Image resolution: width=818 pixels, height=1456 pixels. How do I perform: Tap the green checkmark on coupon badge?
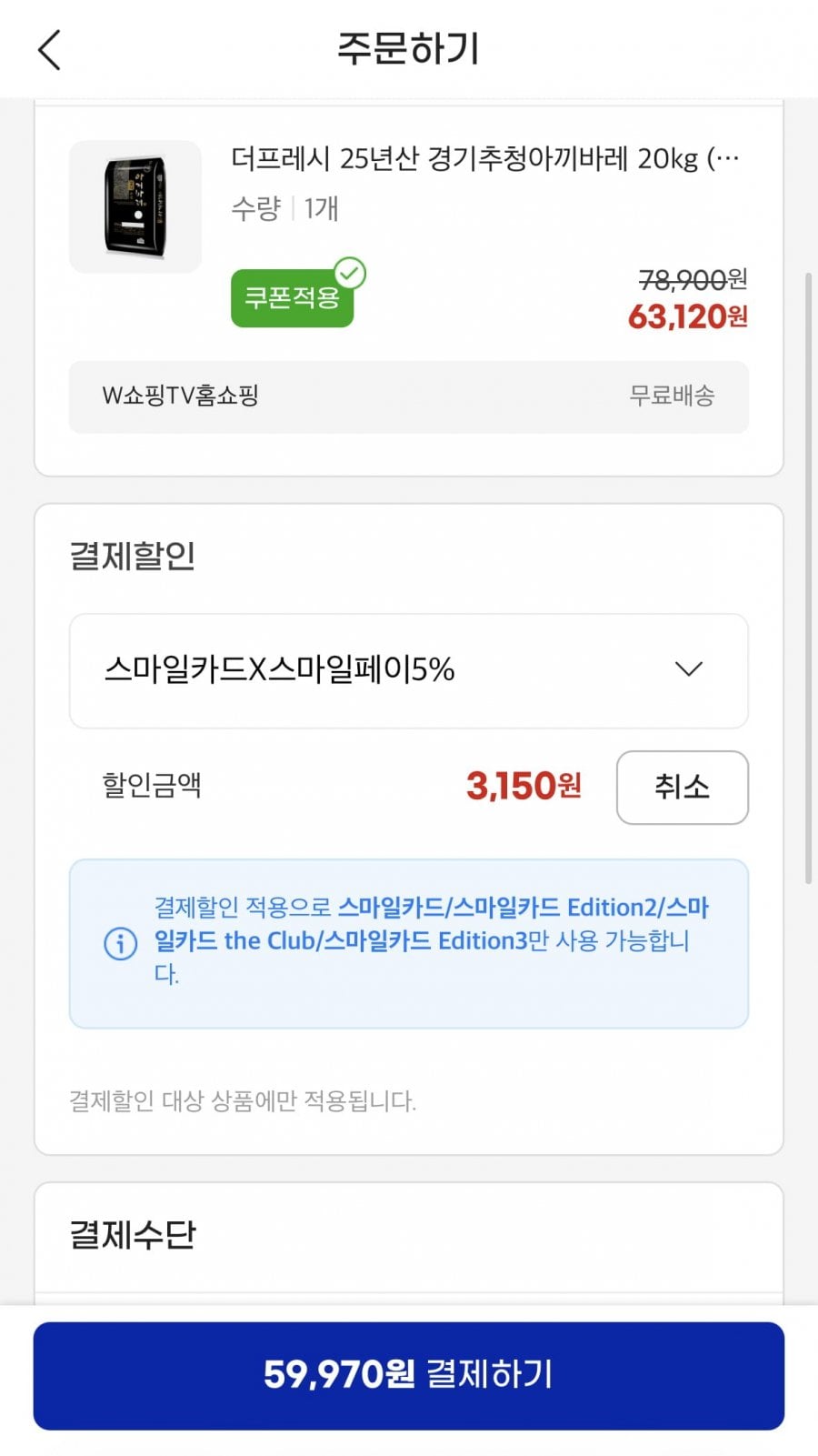350,273
